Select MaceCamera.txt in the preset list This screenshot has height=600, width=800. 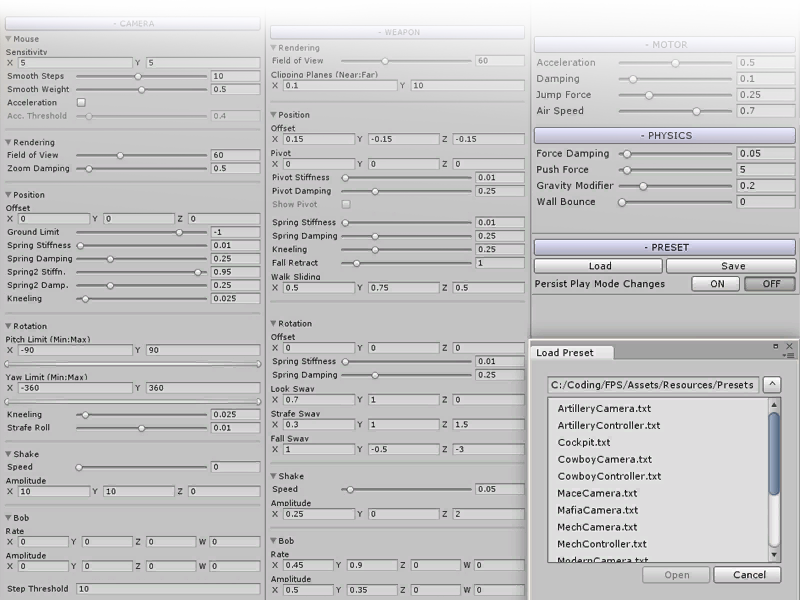click(597, 493)
